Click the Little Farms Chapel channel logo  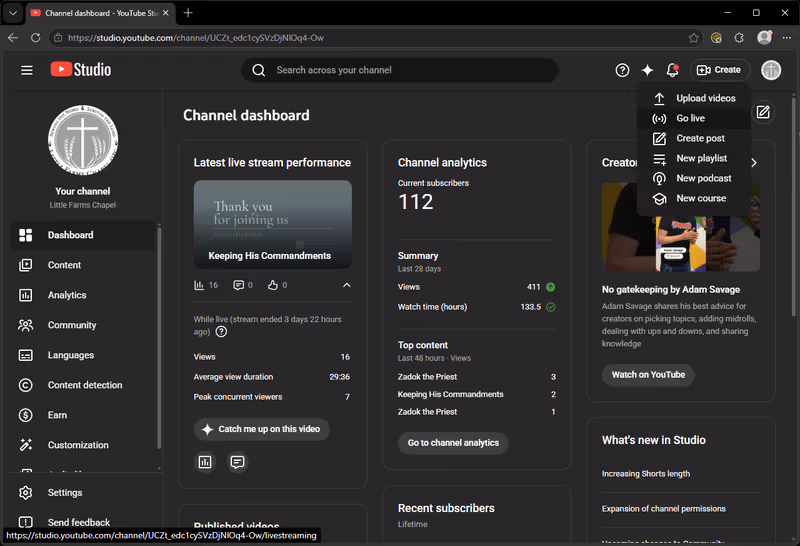83,140
